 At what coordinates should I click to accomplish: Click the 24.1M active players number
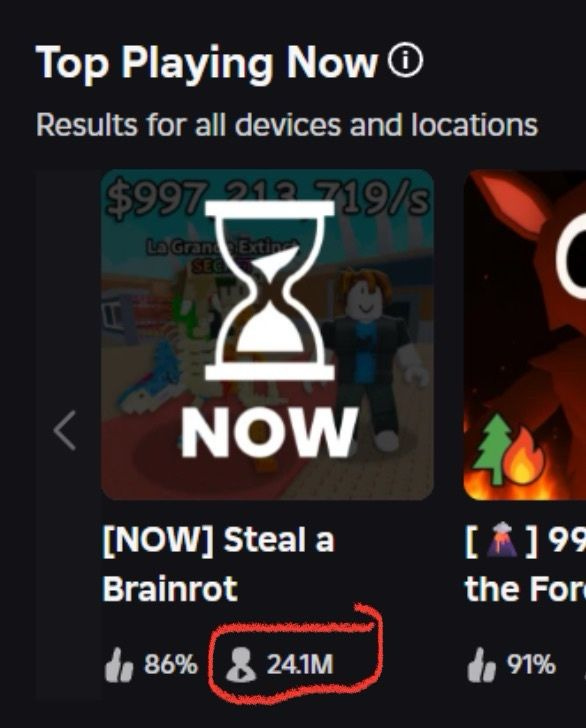300,664
